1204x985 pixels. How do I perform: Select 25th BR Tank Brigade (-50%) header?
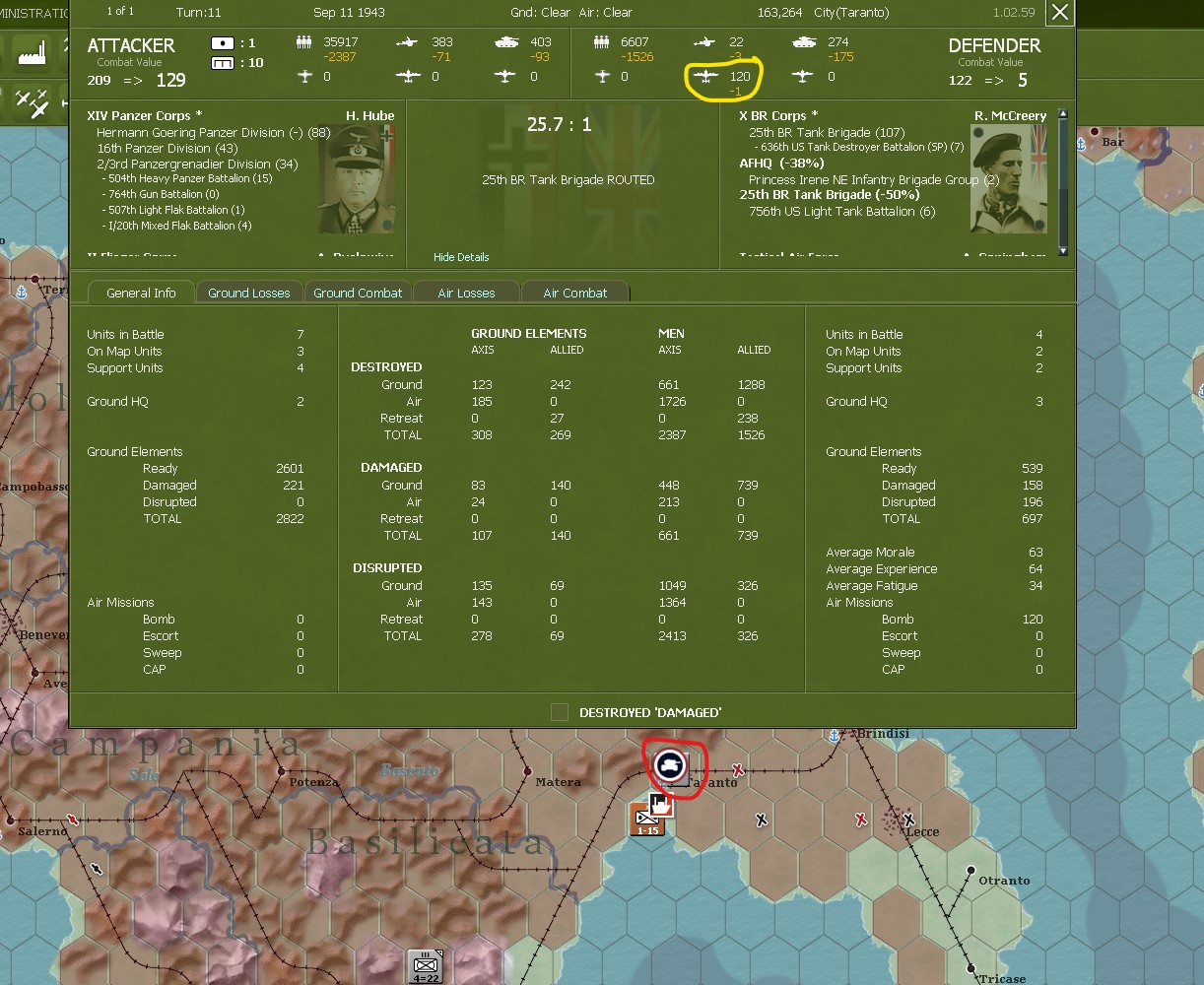(830, 195)
